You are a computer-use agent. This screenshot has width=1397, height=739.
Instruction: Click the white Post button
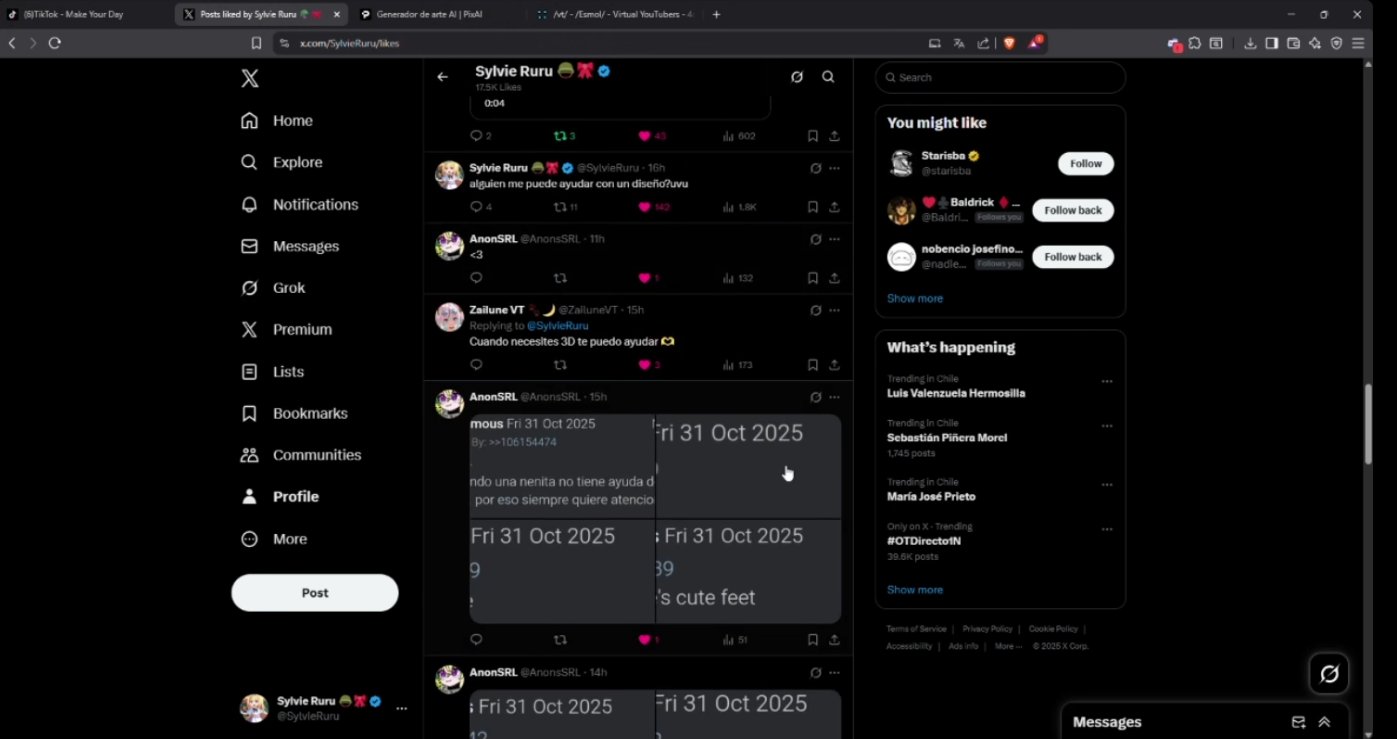pos(315,593)
